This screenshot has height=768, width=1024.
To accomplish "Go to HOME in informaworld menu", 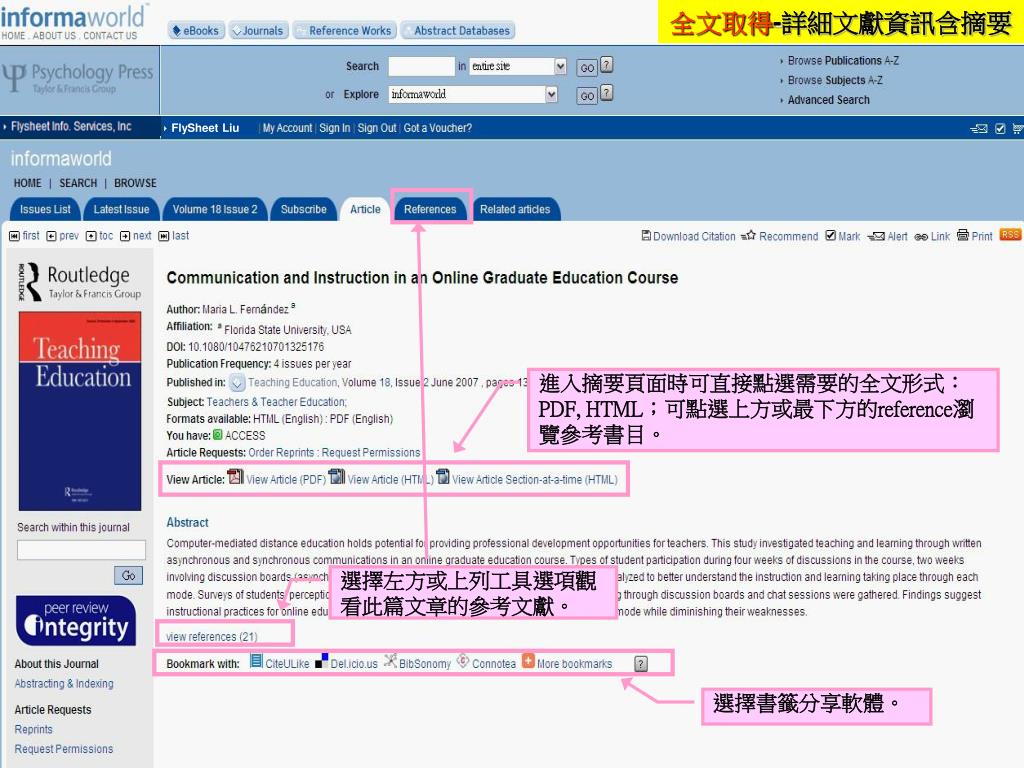I will coord(27,183).
